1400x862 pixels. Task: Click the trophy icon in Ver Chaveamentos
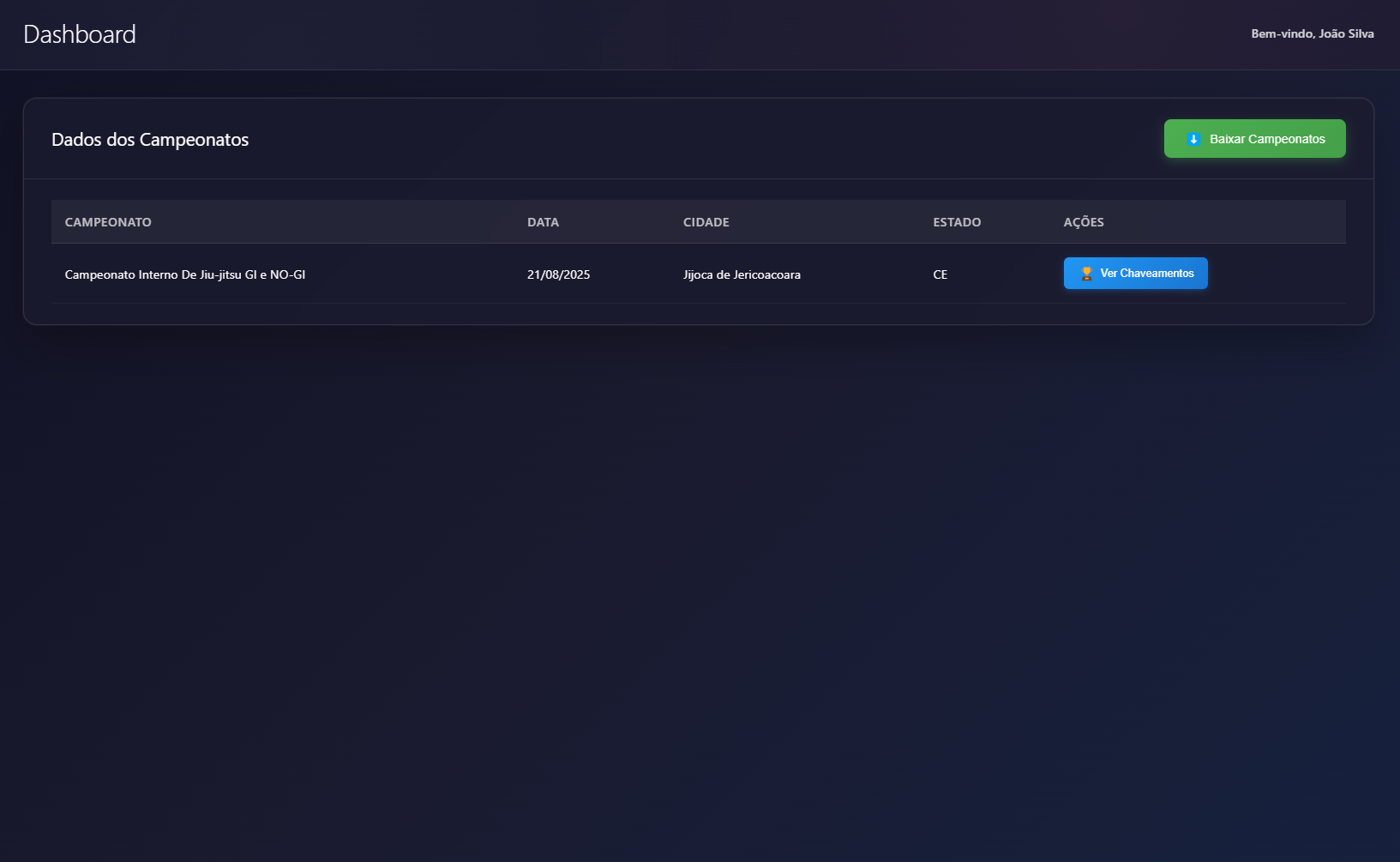tap(1086, 274)
